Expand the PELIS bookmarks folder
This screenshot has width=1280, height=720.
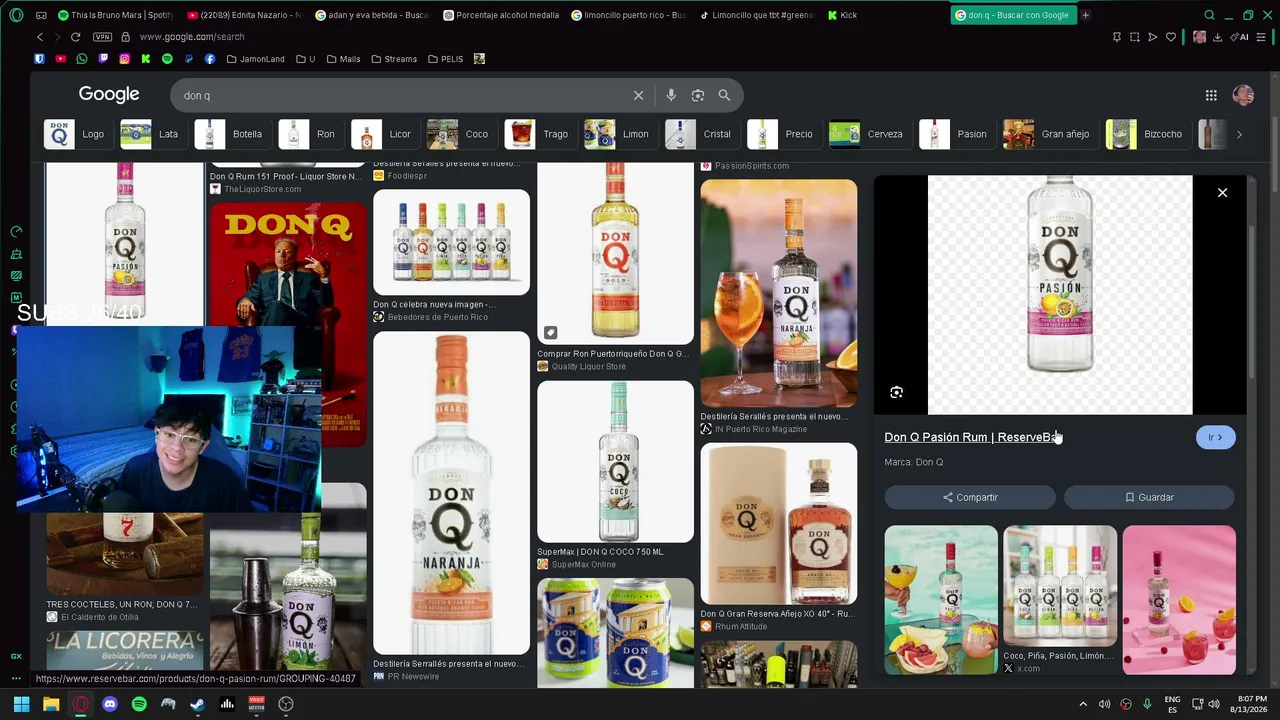coord(446,59)
